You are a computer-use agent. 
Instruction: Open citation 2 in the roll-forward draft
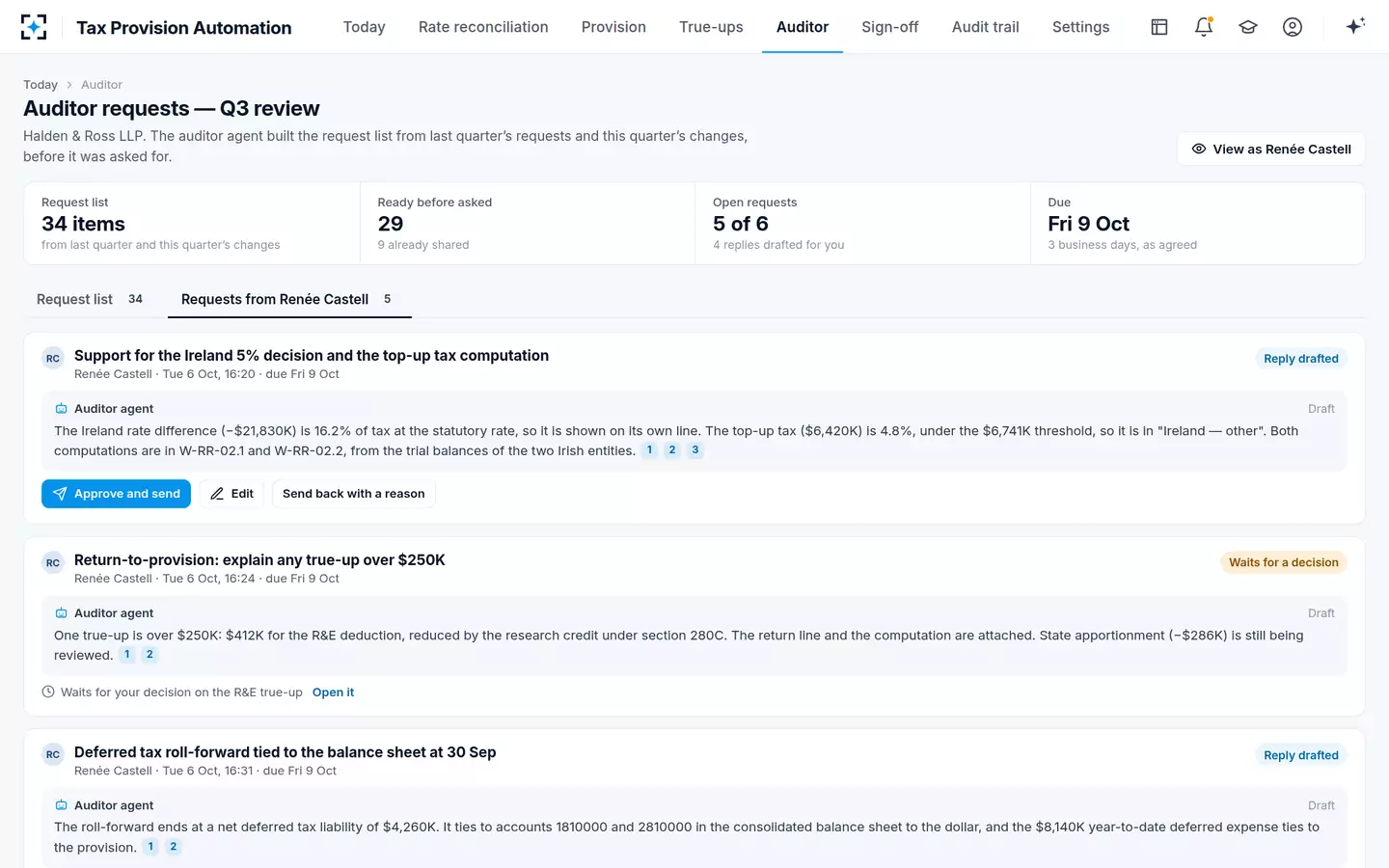174,847
